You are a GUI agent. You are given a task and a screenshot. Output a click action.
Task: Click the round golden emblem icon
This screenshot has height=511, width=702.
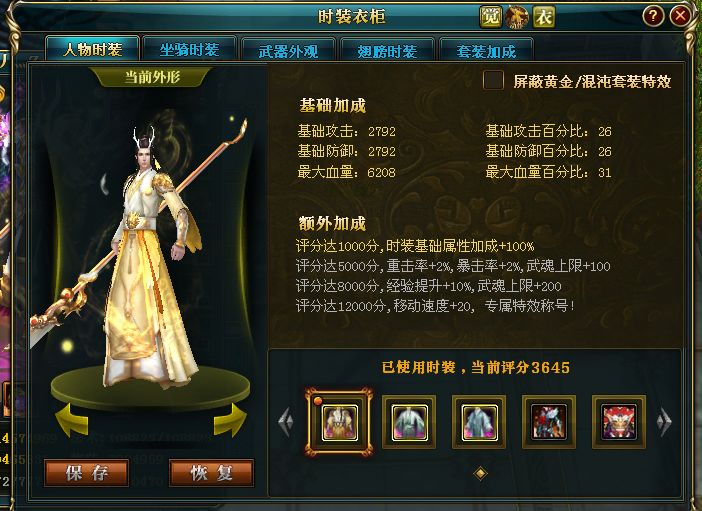click(x=517, y=17)
